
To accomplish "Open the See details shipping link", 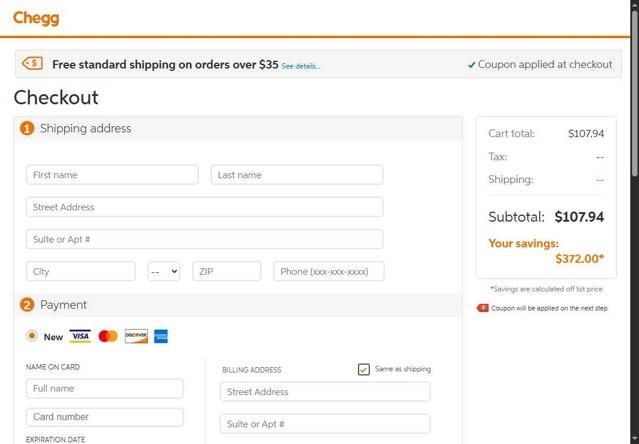I will tap(301, 66).
